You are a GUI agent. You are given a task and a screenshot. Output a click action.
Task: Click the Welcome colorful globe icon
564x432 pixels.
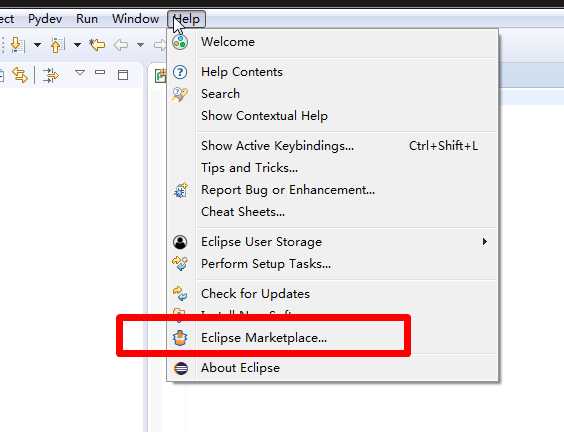coord(180,42)
